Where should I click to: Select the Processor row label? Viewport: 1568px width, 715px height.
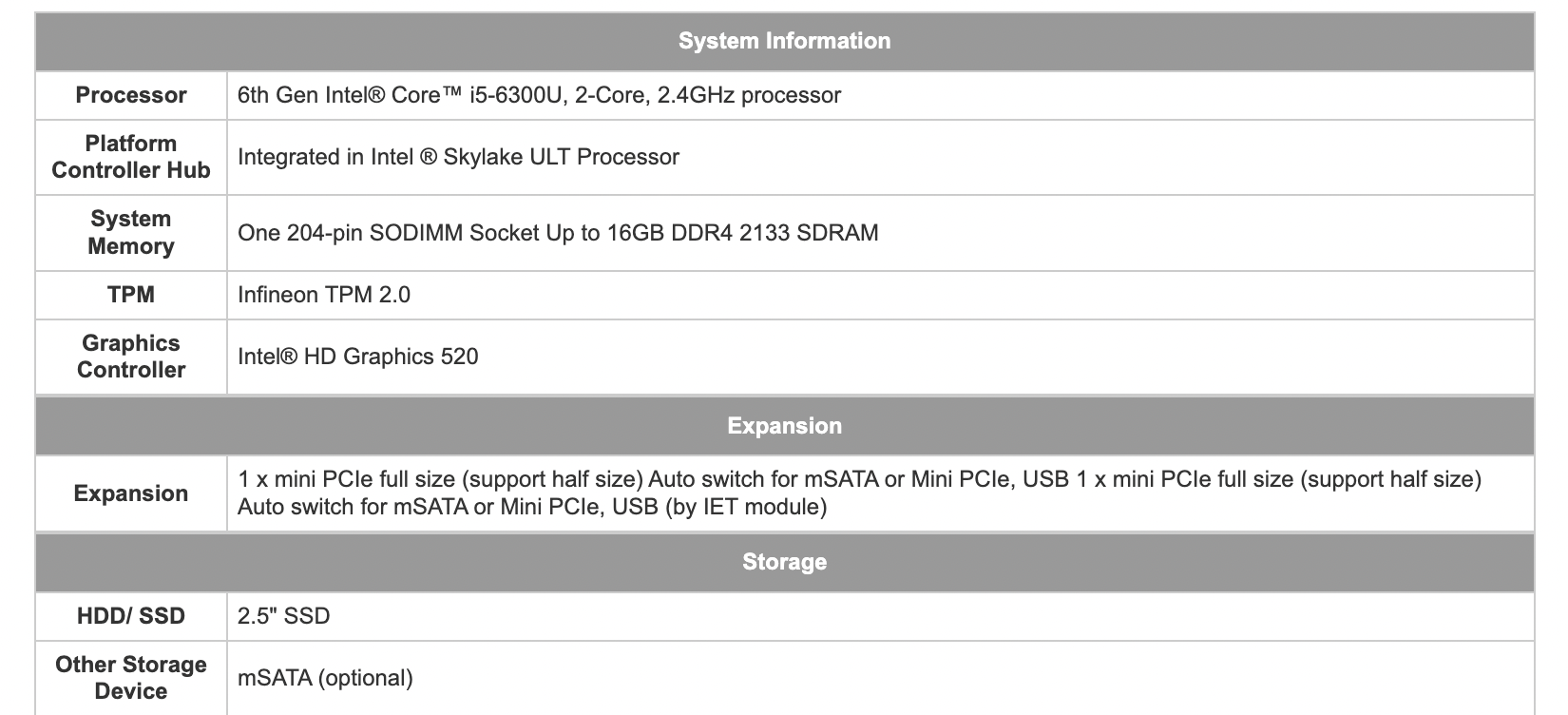click(131, 95)
